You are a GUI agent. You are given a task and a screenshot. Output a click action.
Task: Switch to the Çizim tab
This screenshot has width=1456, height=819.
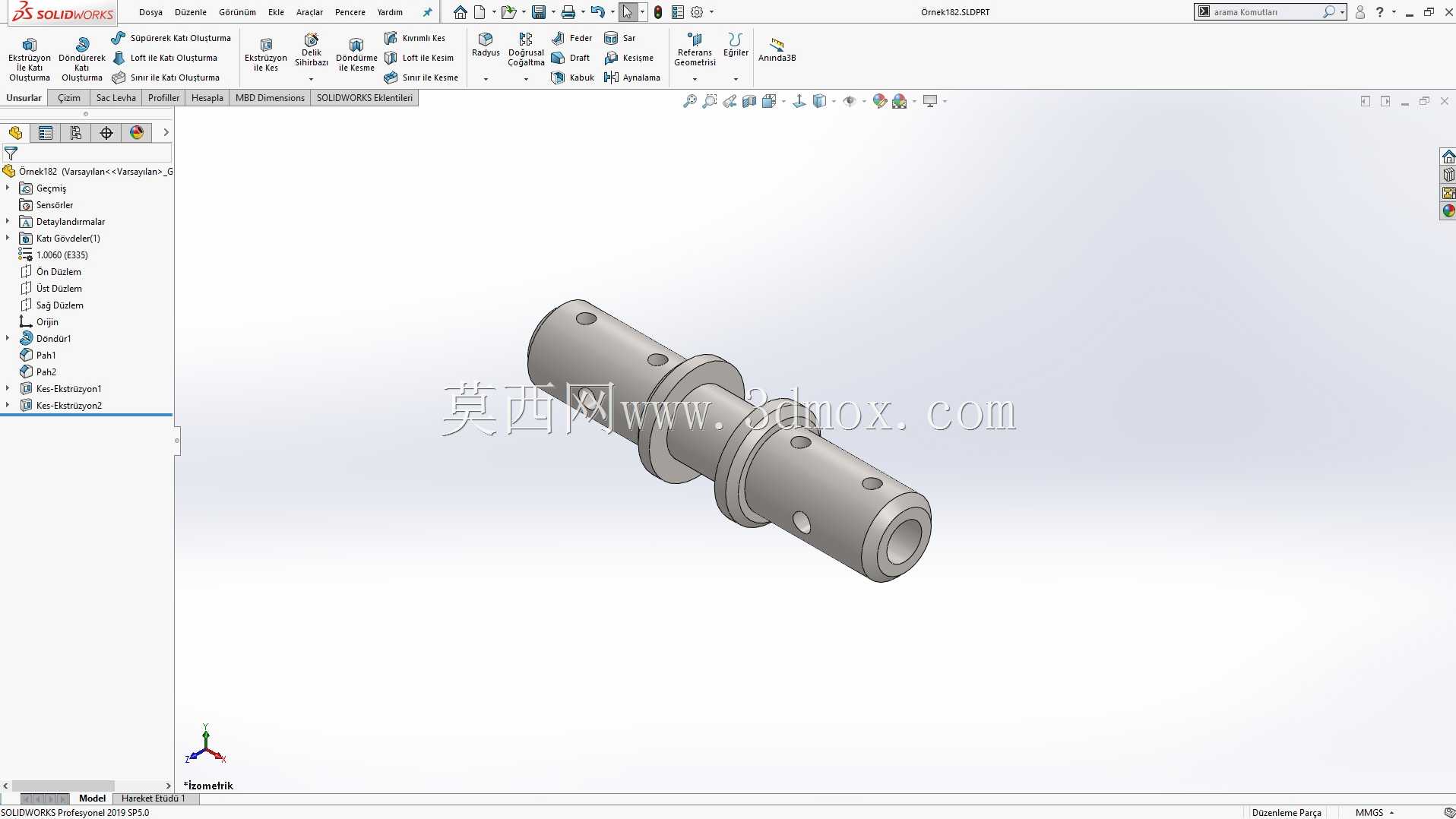(68, 98)
